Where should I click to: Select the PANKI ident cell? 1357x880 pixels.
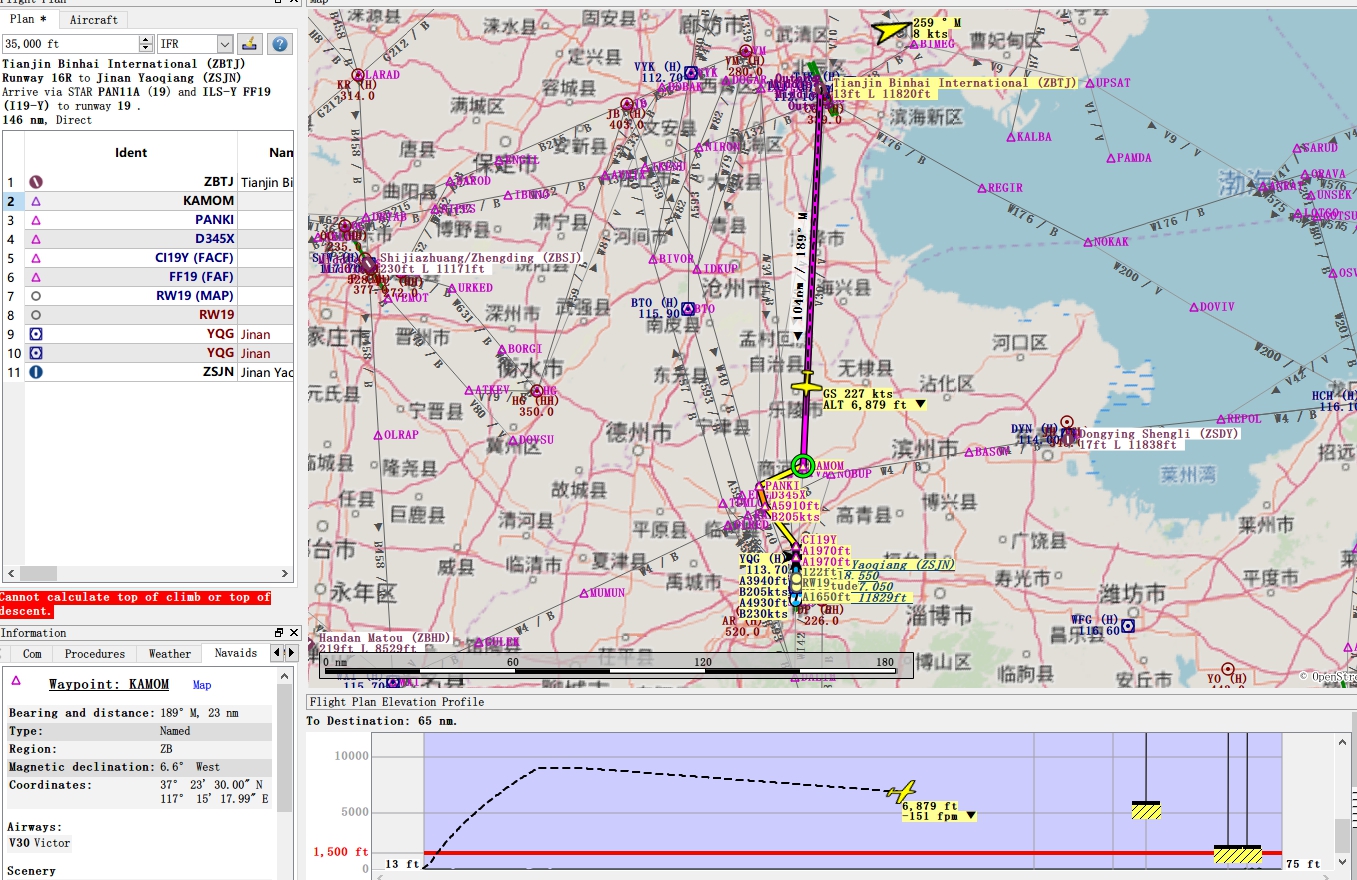(x=131, y=220)
